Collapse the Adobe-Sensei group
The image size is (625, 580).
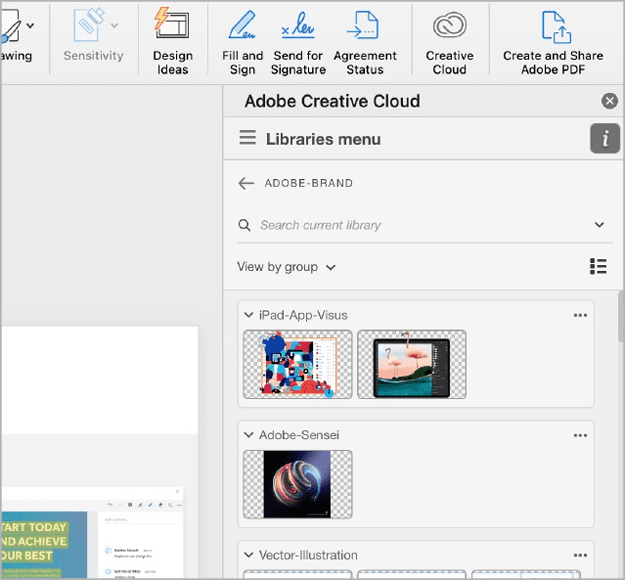pos(249,435)
